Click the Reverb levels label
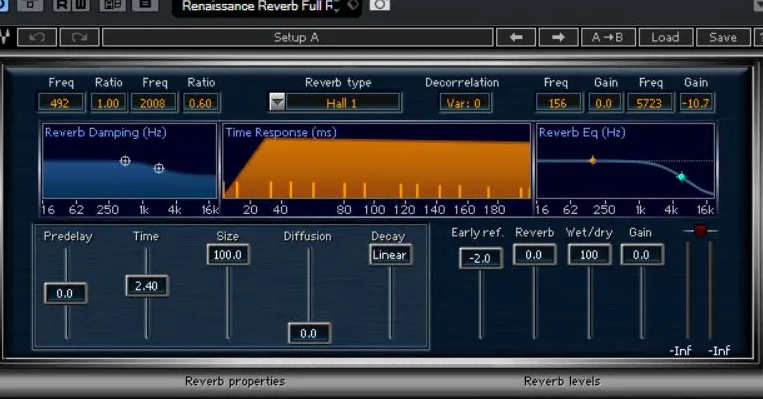 562,381
